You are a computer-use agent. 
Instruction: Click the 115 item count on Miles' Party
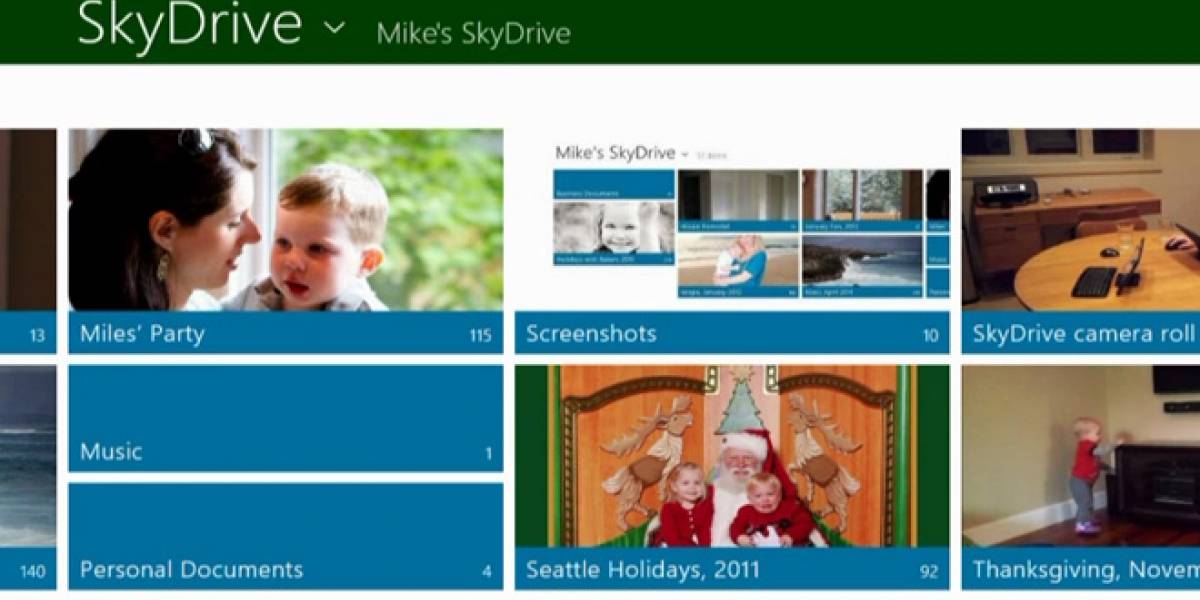pos(481,336)
